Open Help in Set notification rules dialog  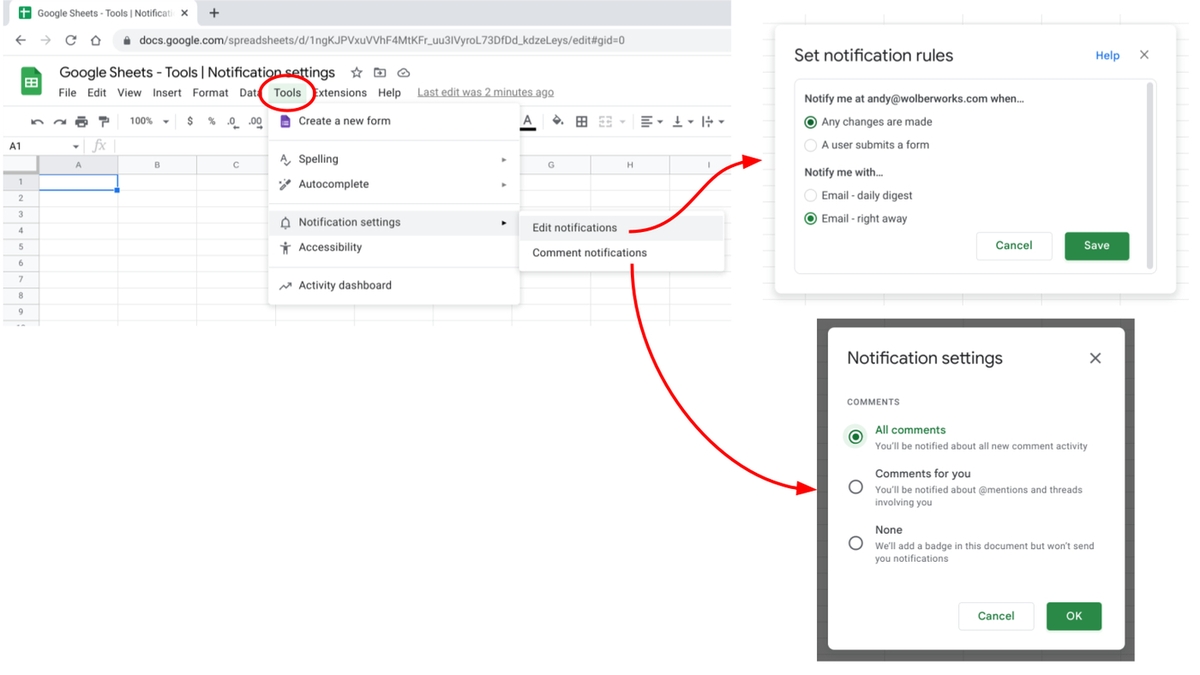click(x=1107, y=55)
